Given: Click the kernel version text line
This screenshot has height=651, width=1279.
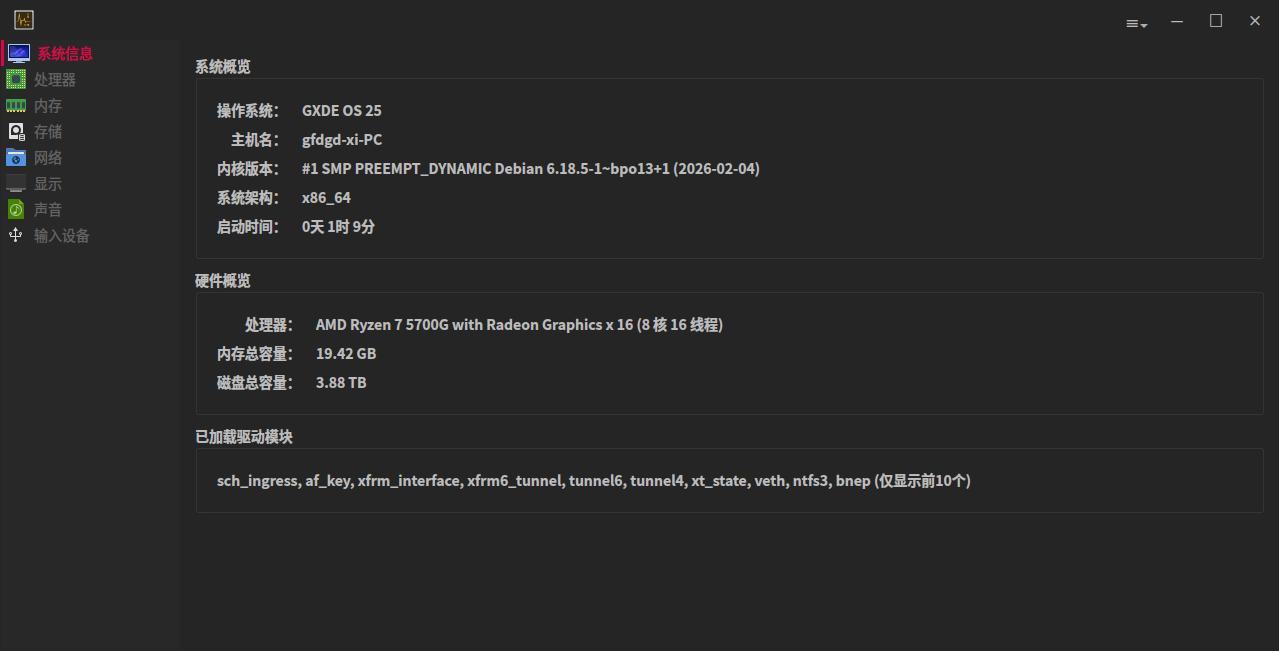Looking at the screenshot, I should click(x=530, y=169).
